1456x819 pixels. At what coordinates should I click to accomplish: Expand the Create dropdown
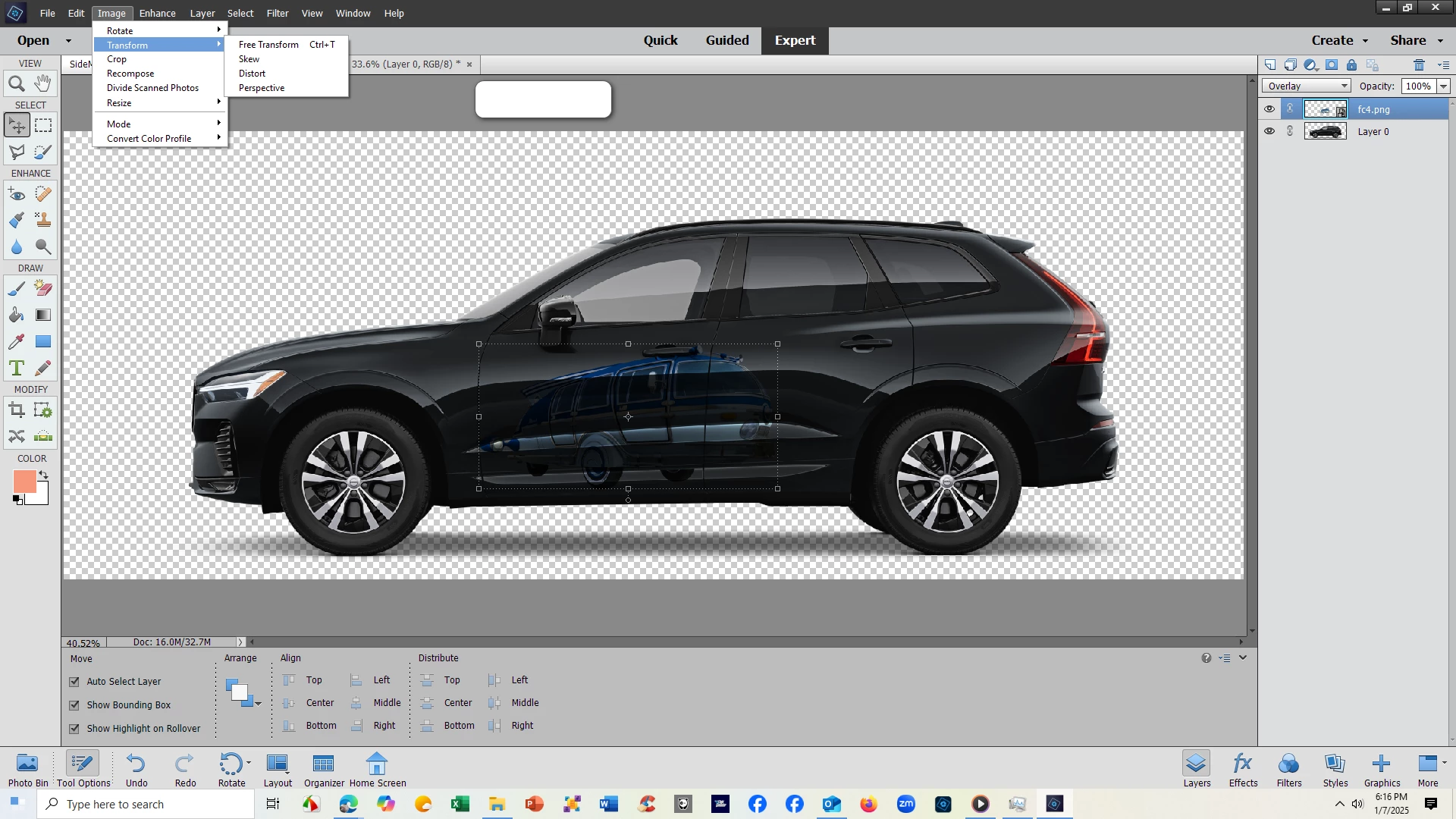(1340, 41)
